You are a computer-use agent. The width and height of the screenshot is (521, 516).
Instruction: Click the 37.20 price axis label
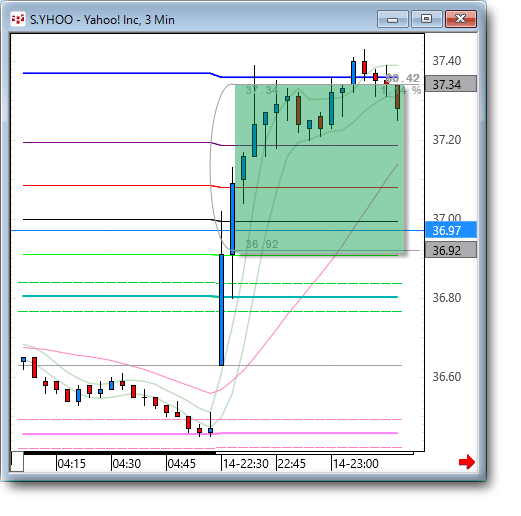click(x=446, y=140)
